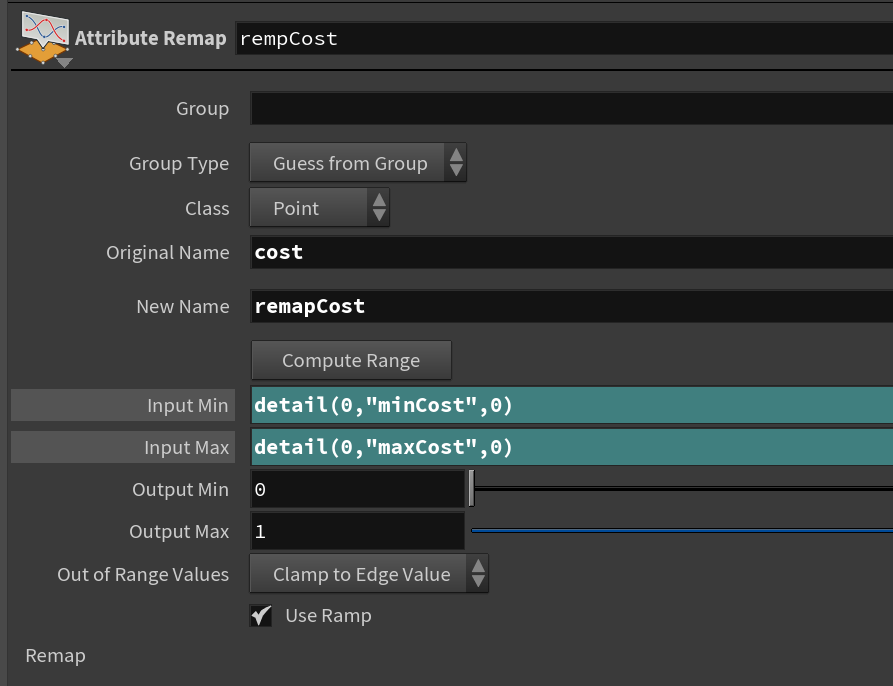Open the Out of Range Values dropdown
The width and height of the screenshot is (893, 686).
[368, 574]
